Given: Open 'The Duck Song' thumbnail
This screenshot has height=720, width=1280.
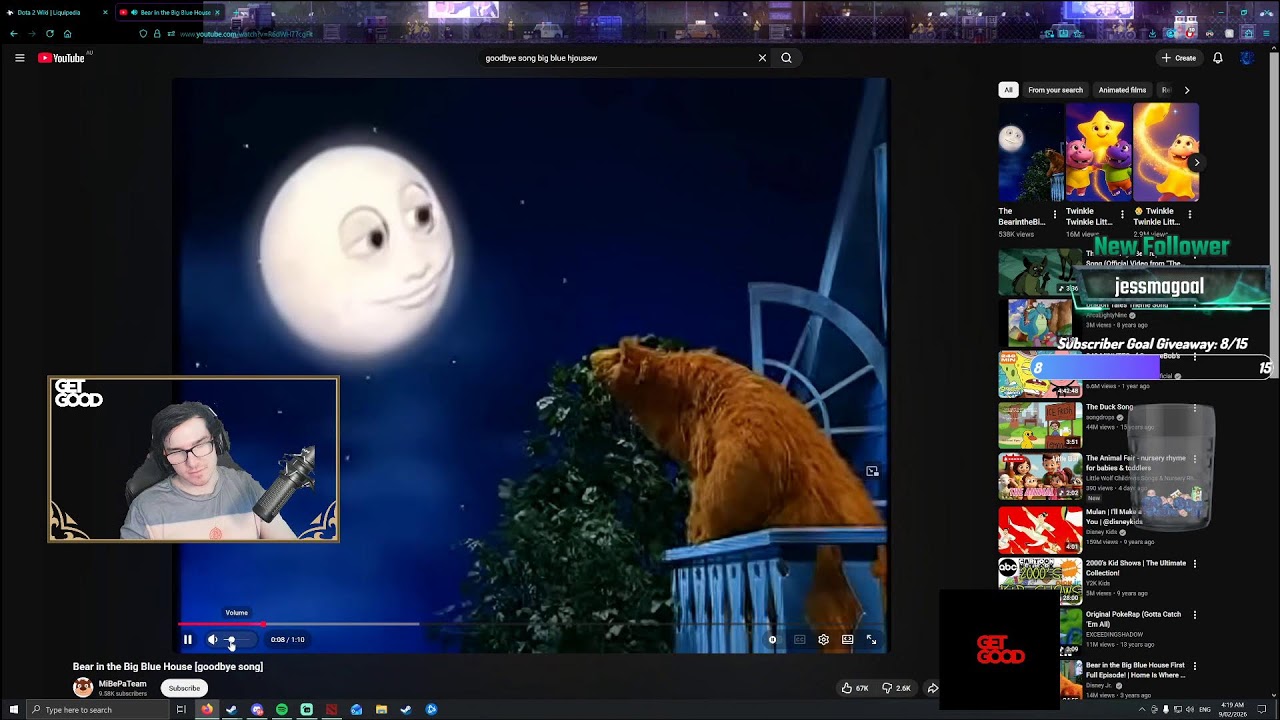Looking at the screenshot, I should pyautogui.click(x=1040, y=425).
